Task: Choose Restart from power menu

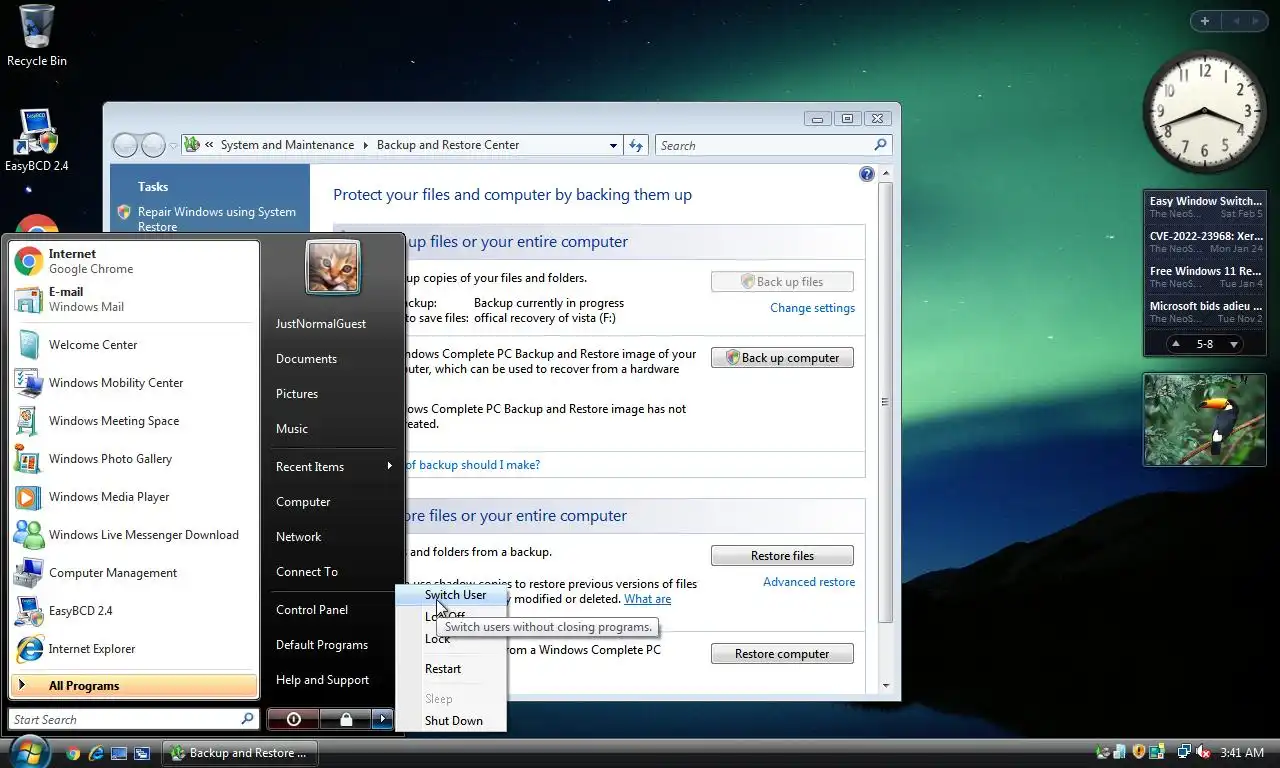Action: [451, 669]
